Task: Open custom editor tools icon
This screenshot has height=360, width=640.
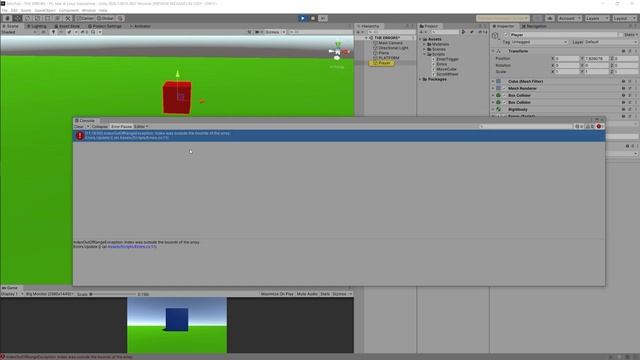Action: click(68, 18)
